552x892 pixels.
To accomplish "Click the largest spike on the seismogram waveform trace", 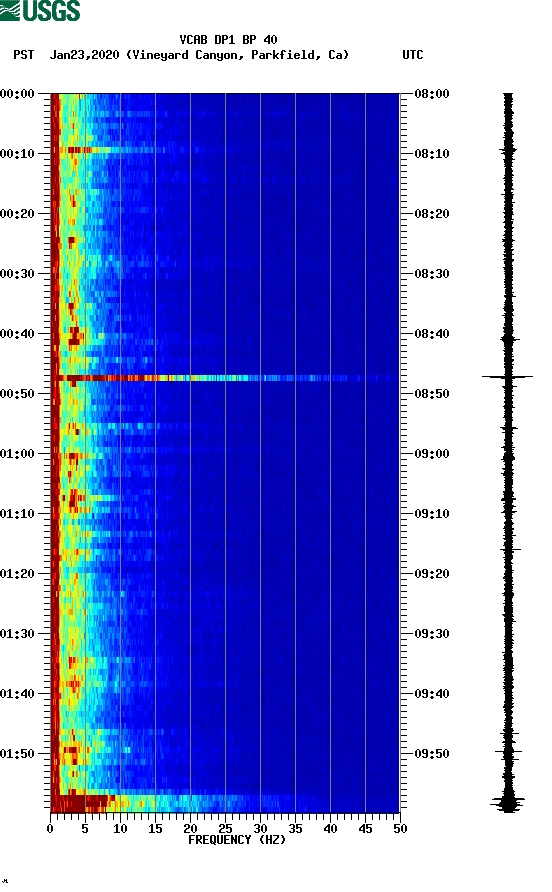I will 508,377.
